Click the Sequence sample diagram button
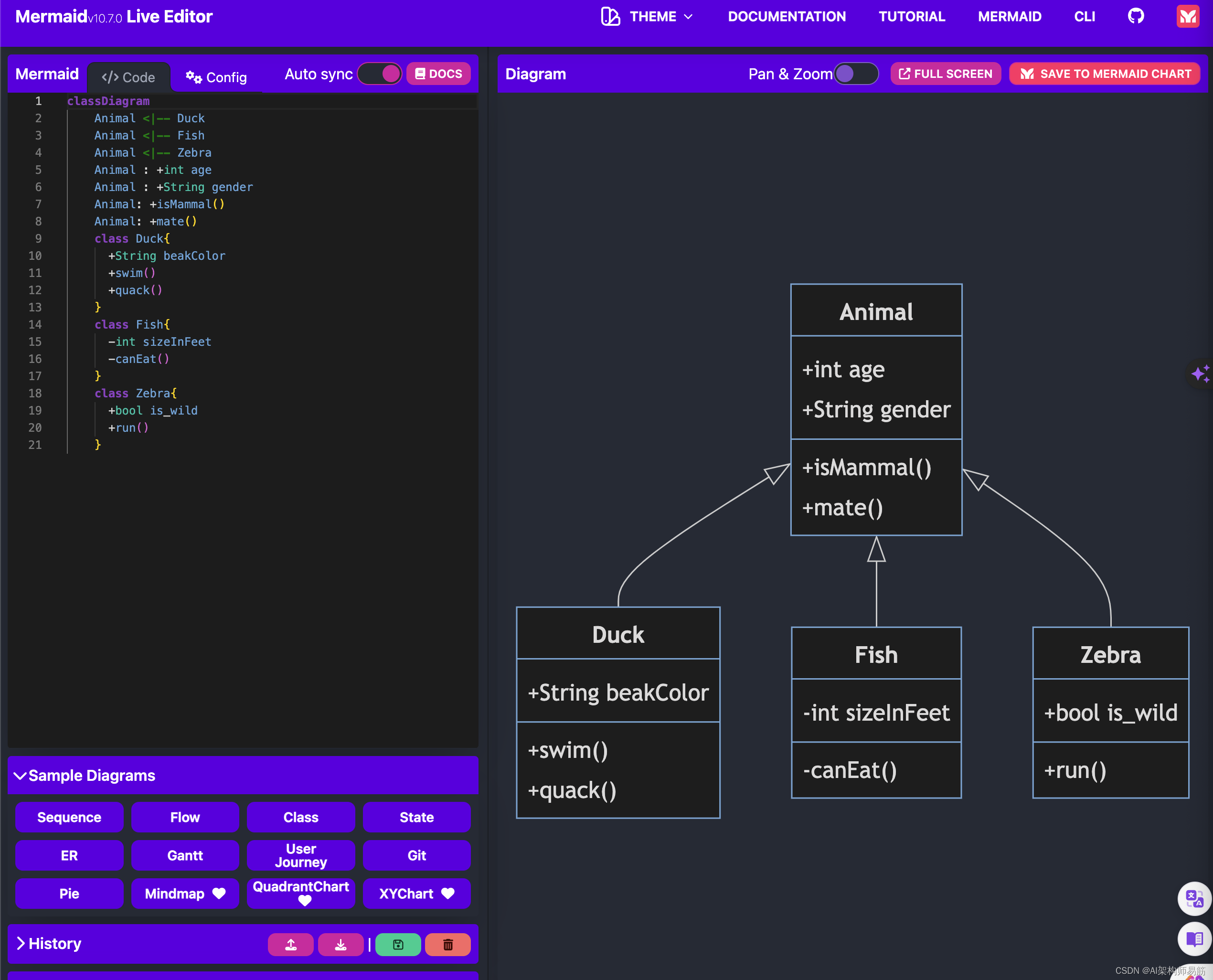This screenshot has width=1213, height=980. coord(69,817)
